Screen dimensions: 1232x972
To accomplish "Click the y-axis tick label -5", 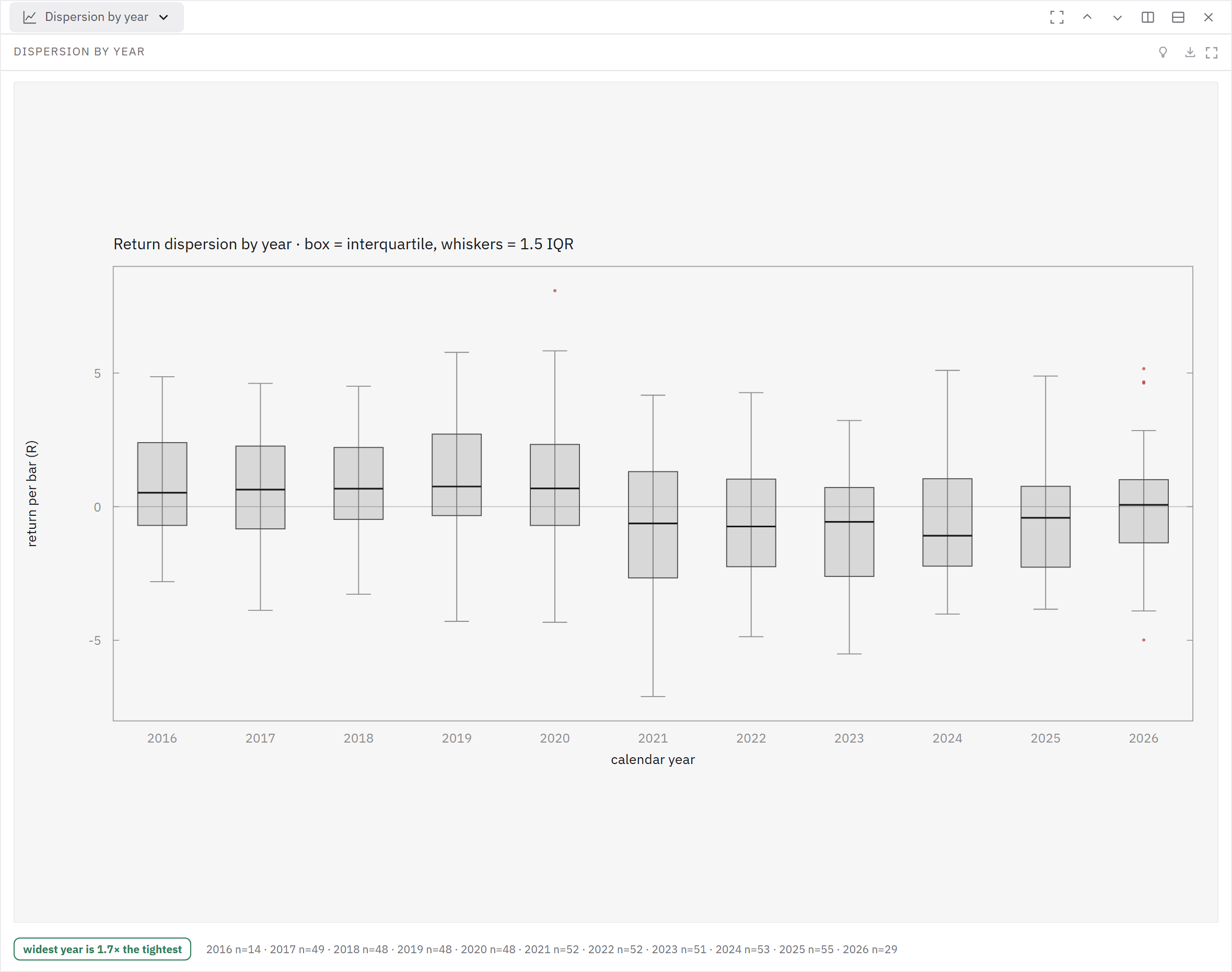I will [95, 641].
